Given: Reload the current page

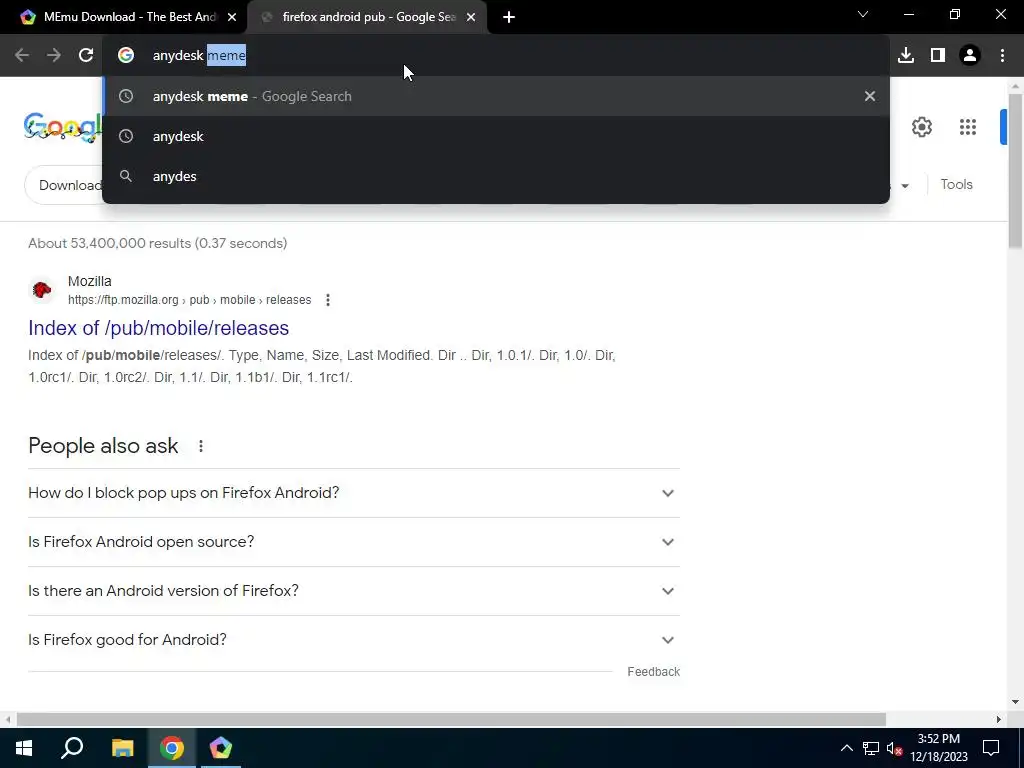Looking at the screenshot, I should point(86,56).
